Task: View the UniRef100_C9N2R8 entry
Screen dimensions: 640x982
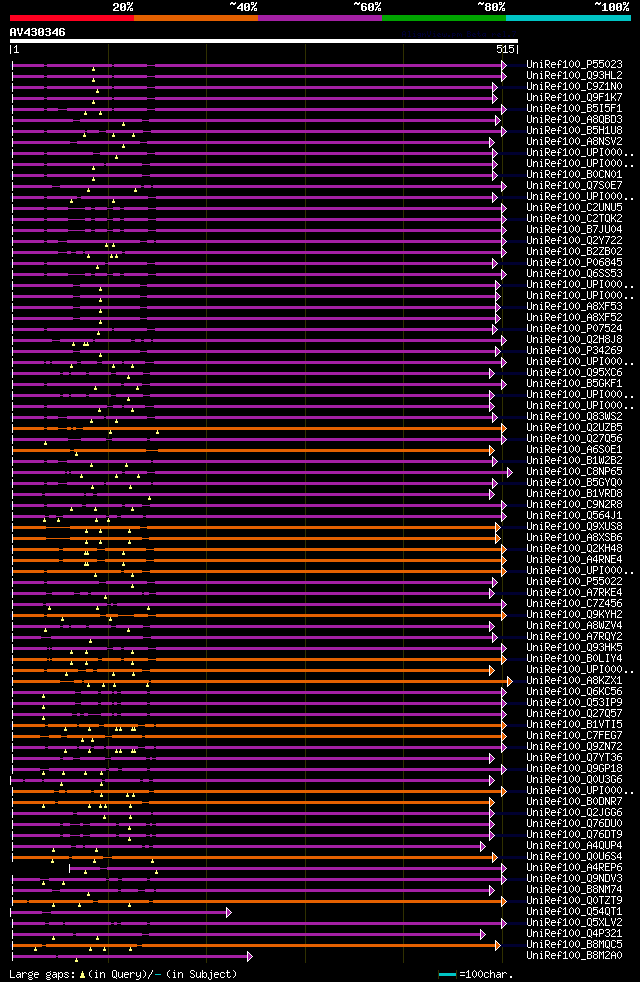Action: pos(574,505)
